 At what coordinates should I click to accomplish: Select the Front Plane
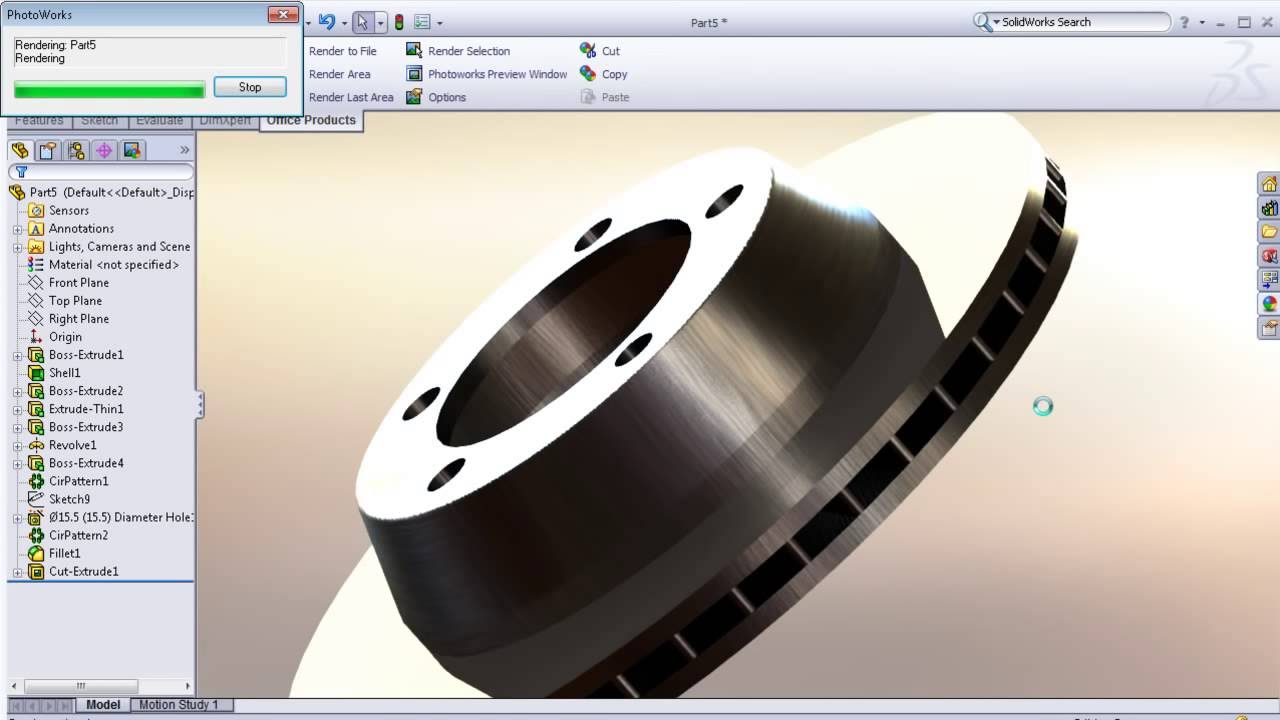tap(79, 283)
